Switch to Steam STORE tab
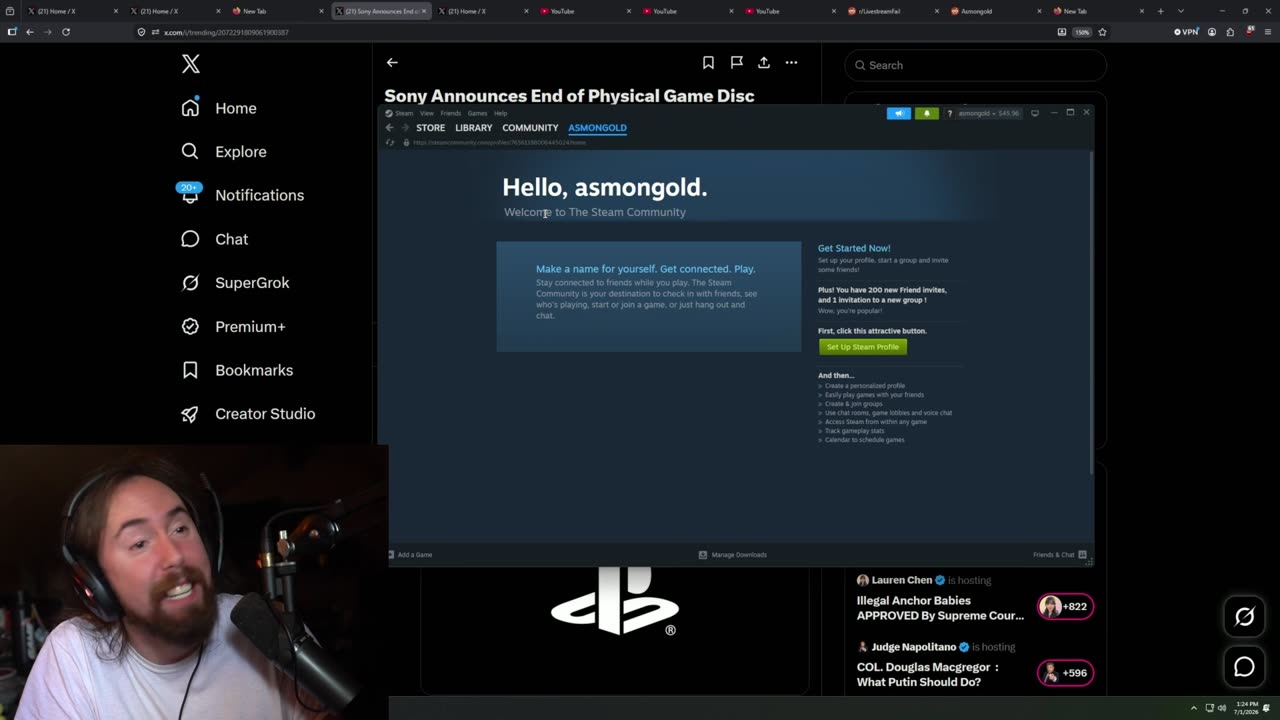 (x=431, y=128)
